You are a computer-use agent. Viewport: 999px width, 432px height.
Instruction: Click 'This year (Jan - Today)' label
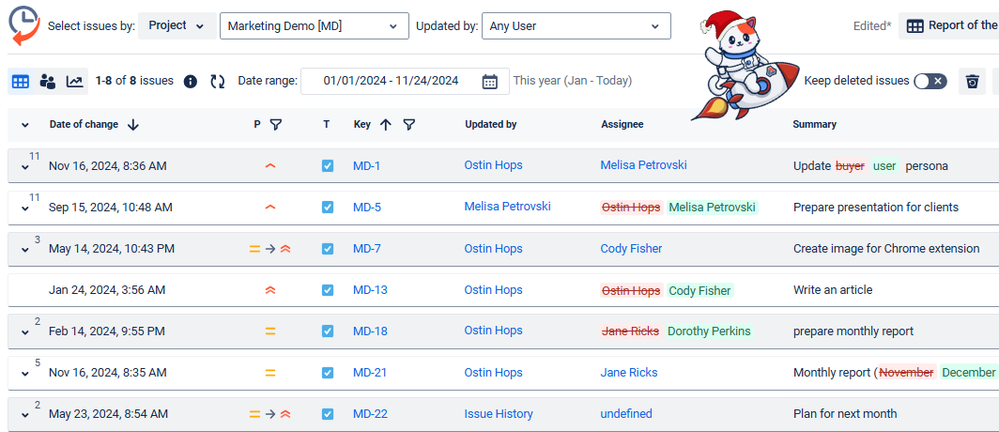tap(572, 81)
